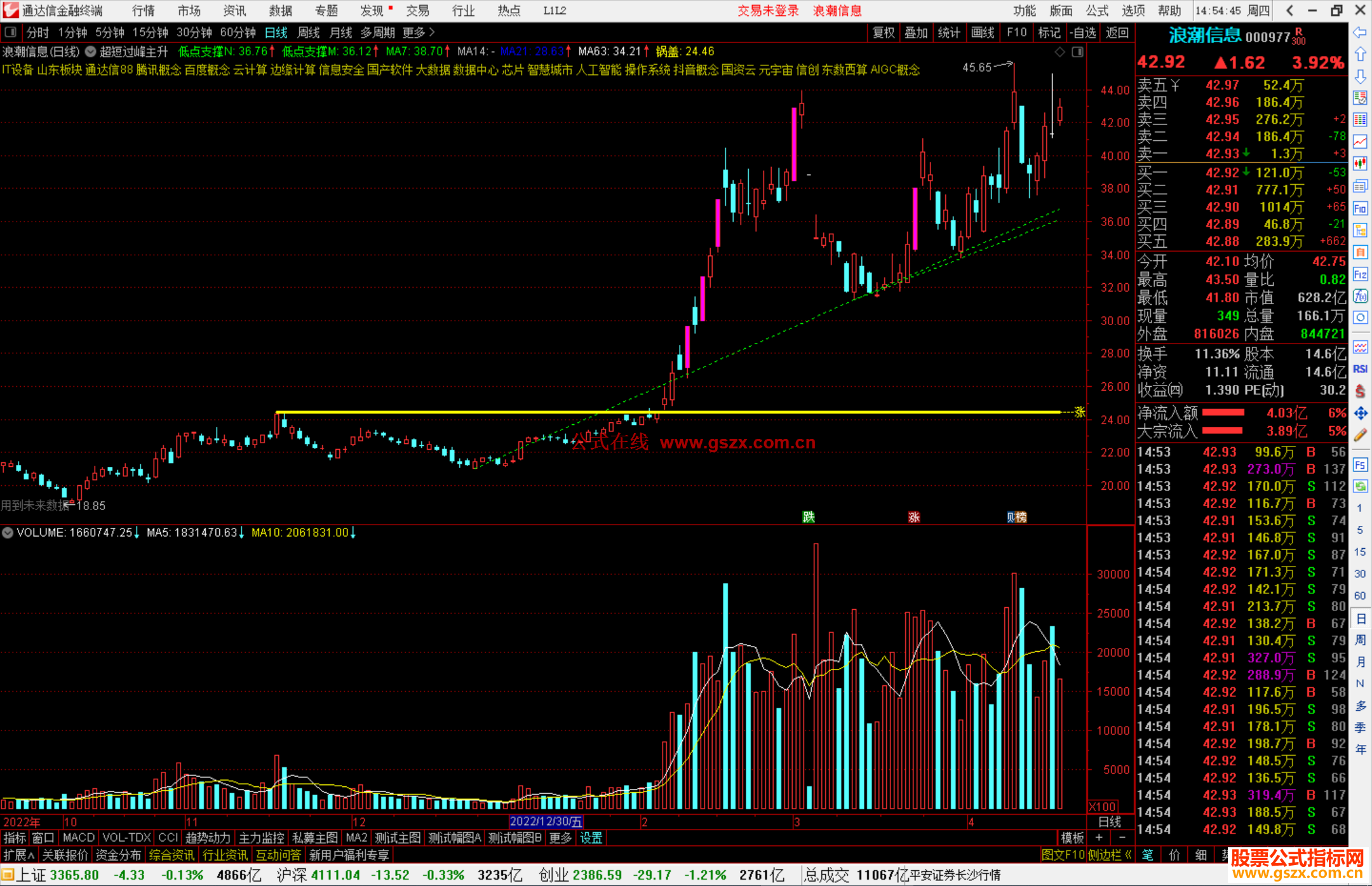Viewport: 1372px width, 886px height.
Task: Collapse the 侧边栏 sidebar arrows
Action: click(x=1128, y=855)
